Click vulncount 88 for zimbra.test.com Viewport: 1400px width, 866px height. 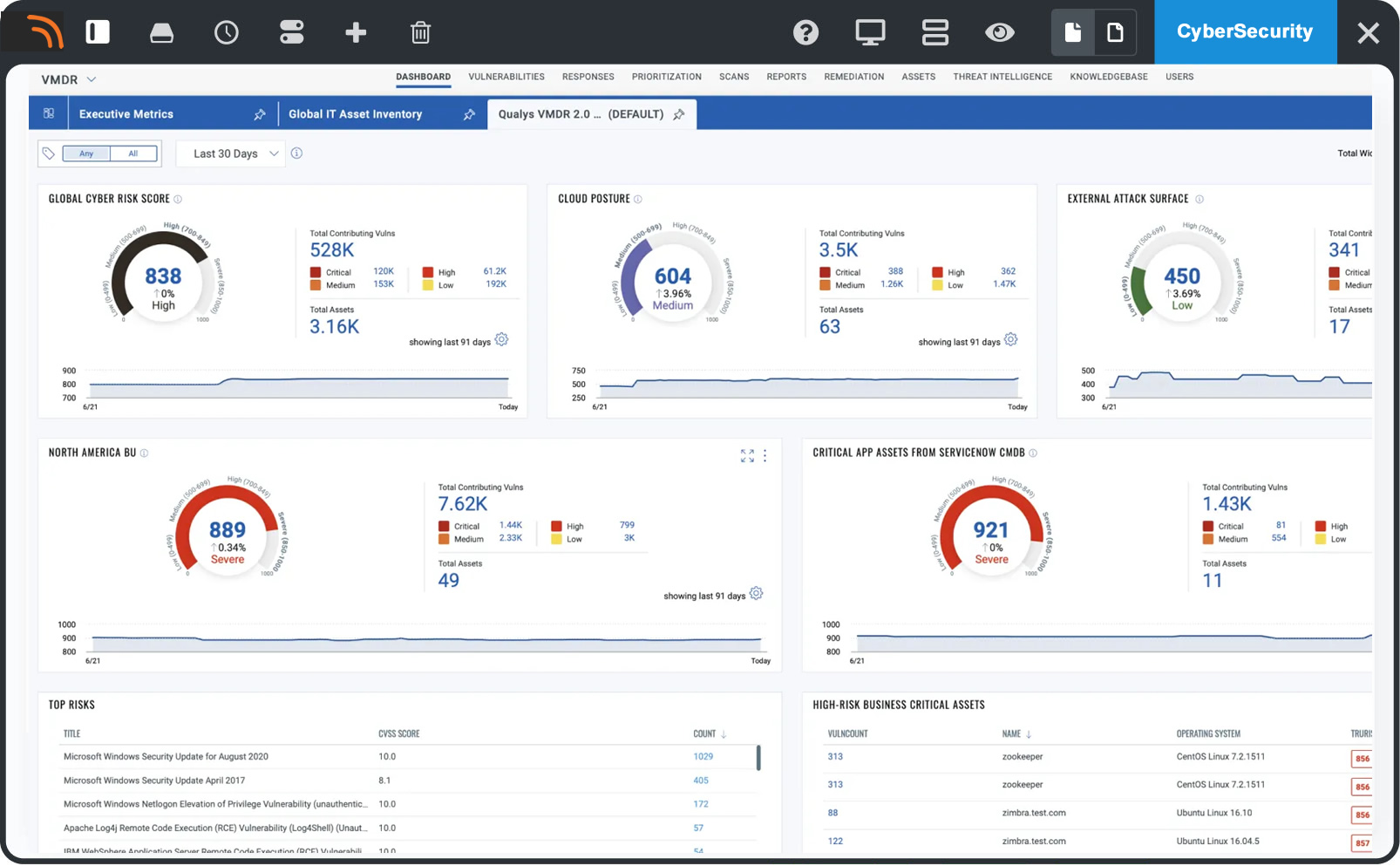[x=833, y=813]
